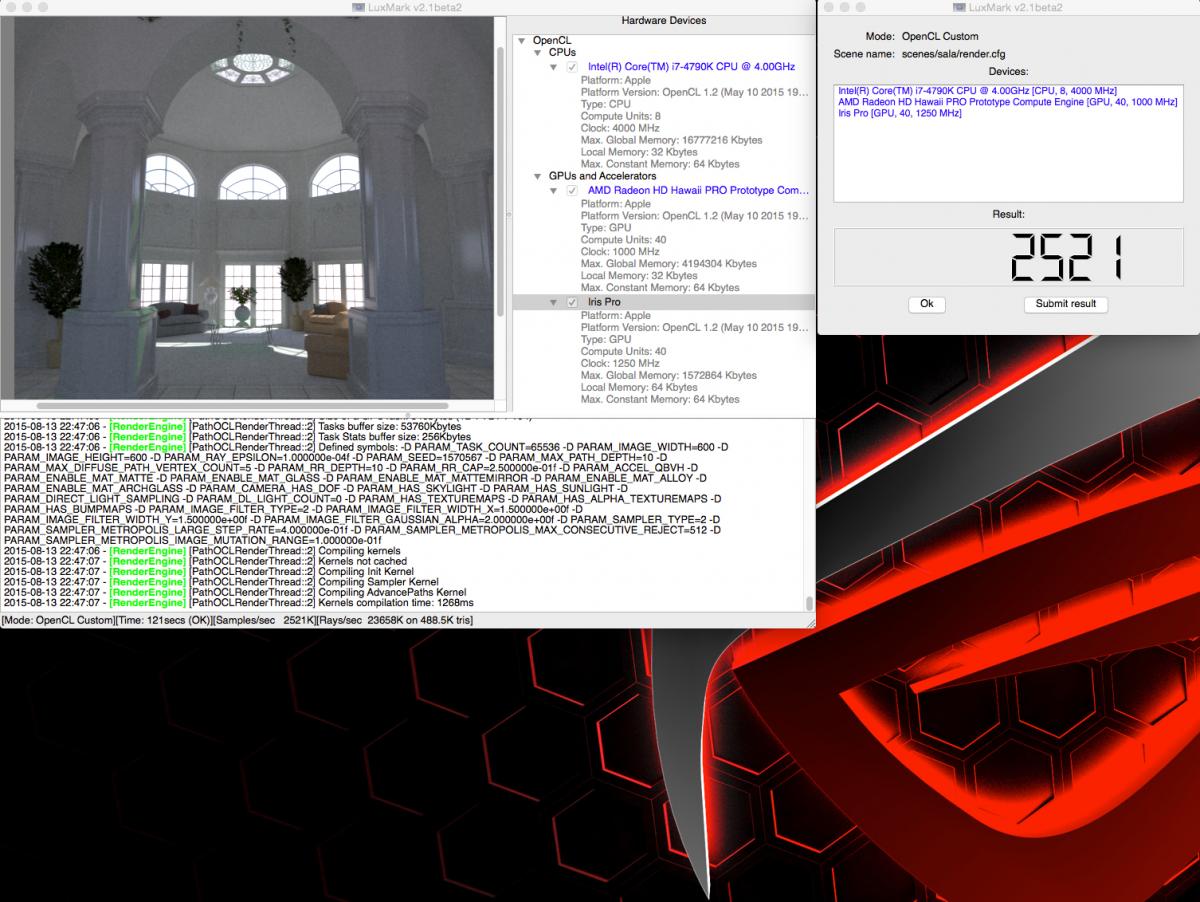Click the 'Clock: 1250 MHz' detail row
Screen dimensions: 1200x902
[x=620, y=363]
